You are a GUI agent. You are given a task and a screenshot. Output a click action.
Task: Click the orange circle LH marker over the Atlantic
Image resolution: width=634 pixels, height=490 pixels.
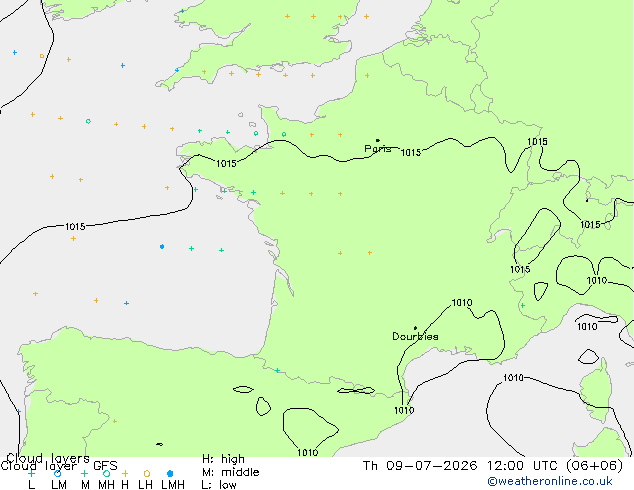[x=42, y=56]
